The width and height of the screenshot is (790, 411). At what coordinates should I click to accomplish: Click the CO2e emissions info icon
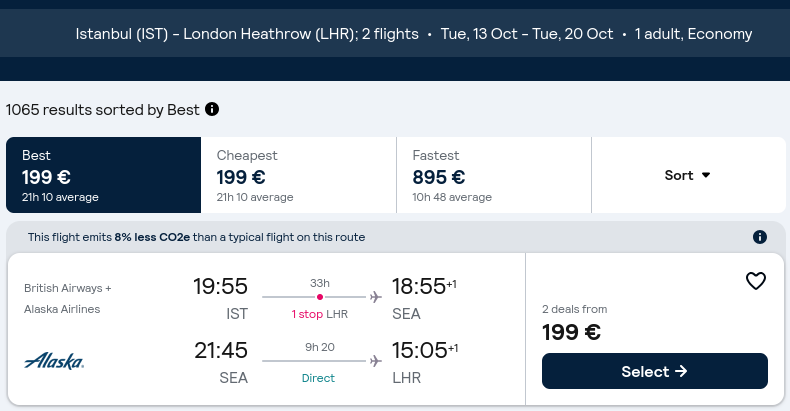(759, 237)
